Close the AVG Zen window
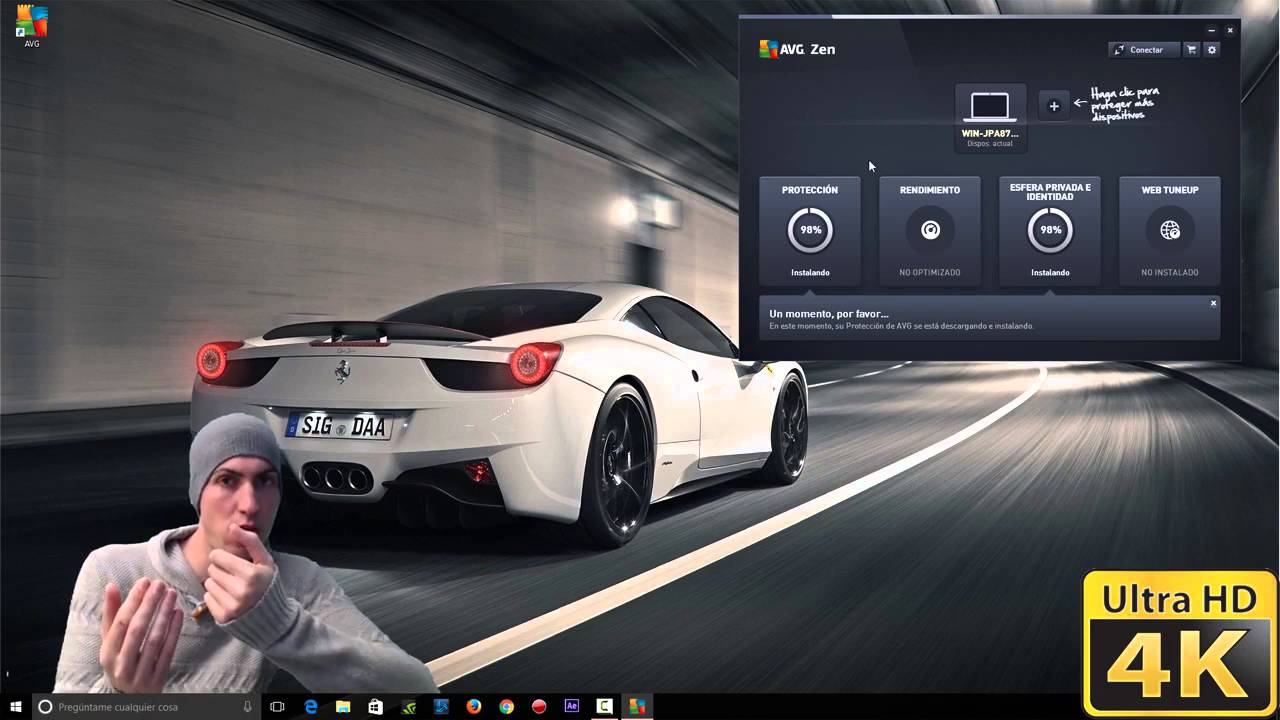Screen dimensions: 1280x720 click(1230, 31)
